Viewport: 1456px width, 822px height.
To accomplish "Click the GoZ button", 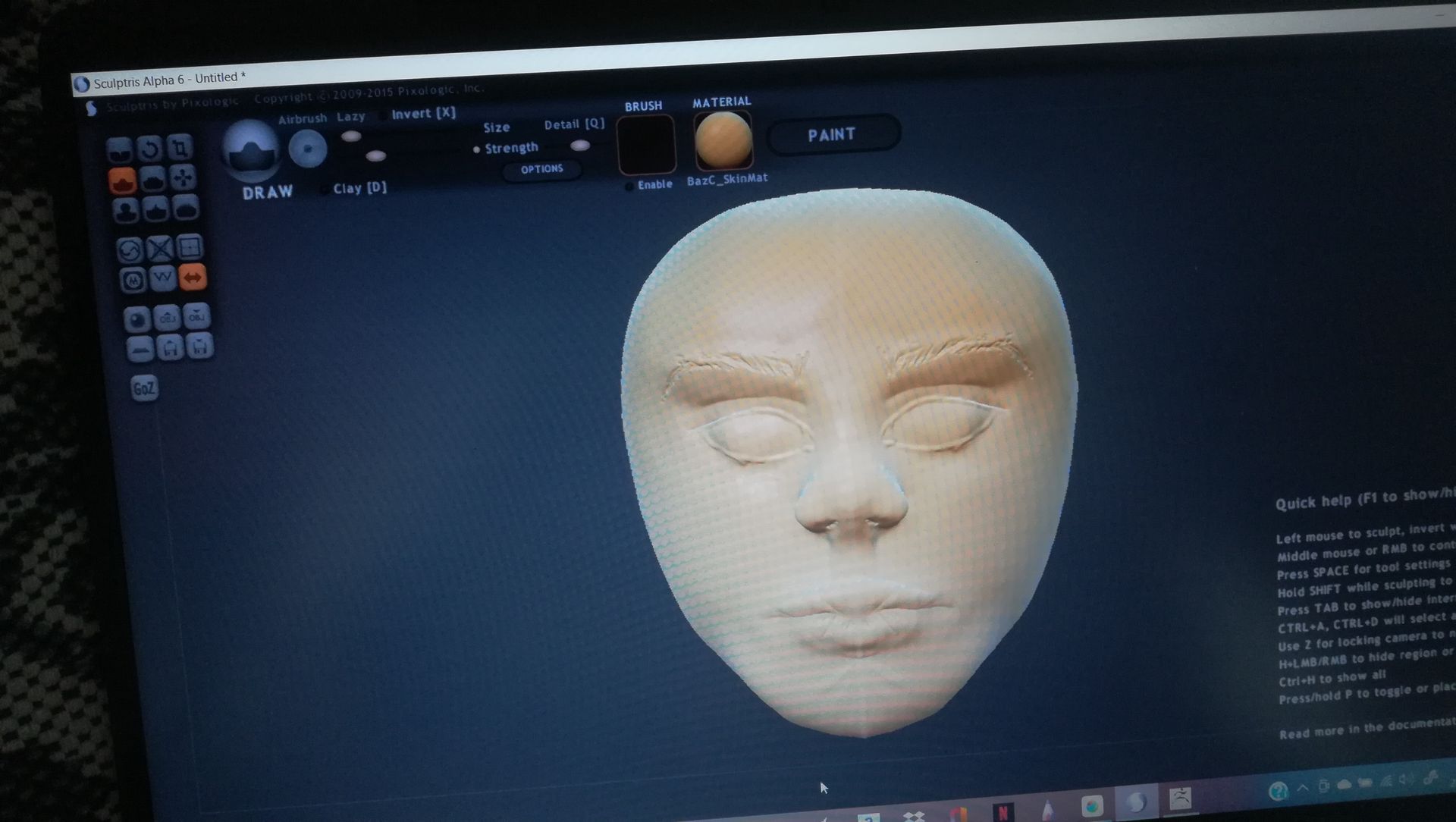I will coord(144,389).
